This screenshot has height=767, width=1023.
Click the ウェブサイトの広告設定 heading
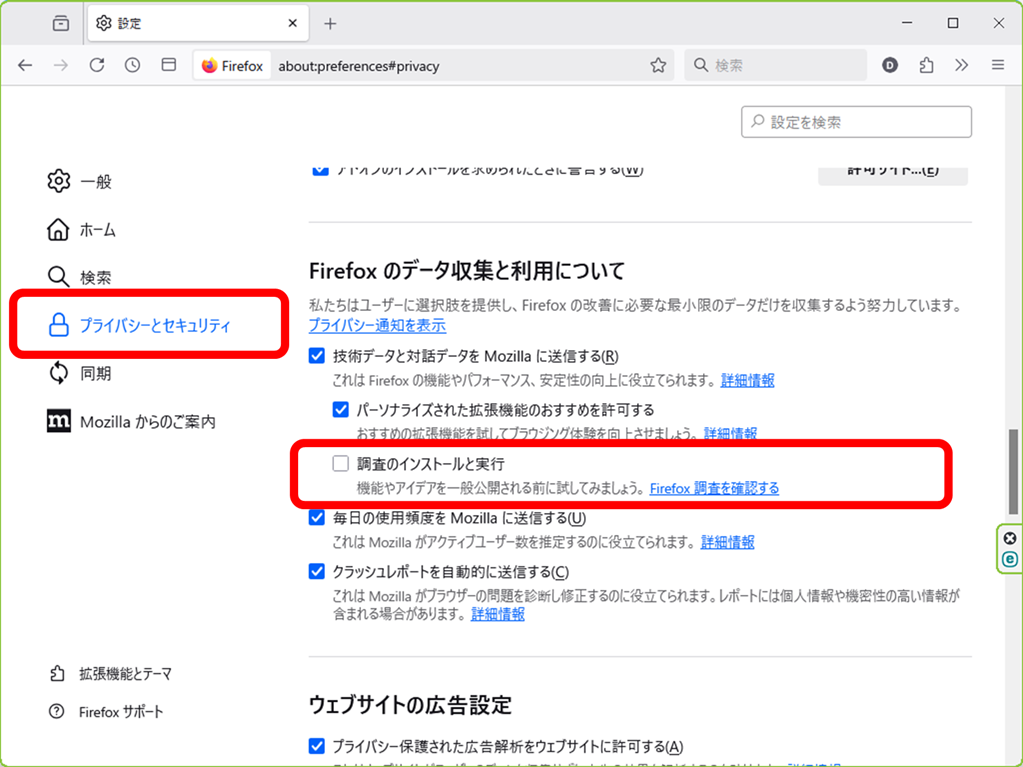tap(410, 705)
